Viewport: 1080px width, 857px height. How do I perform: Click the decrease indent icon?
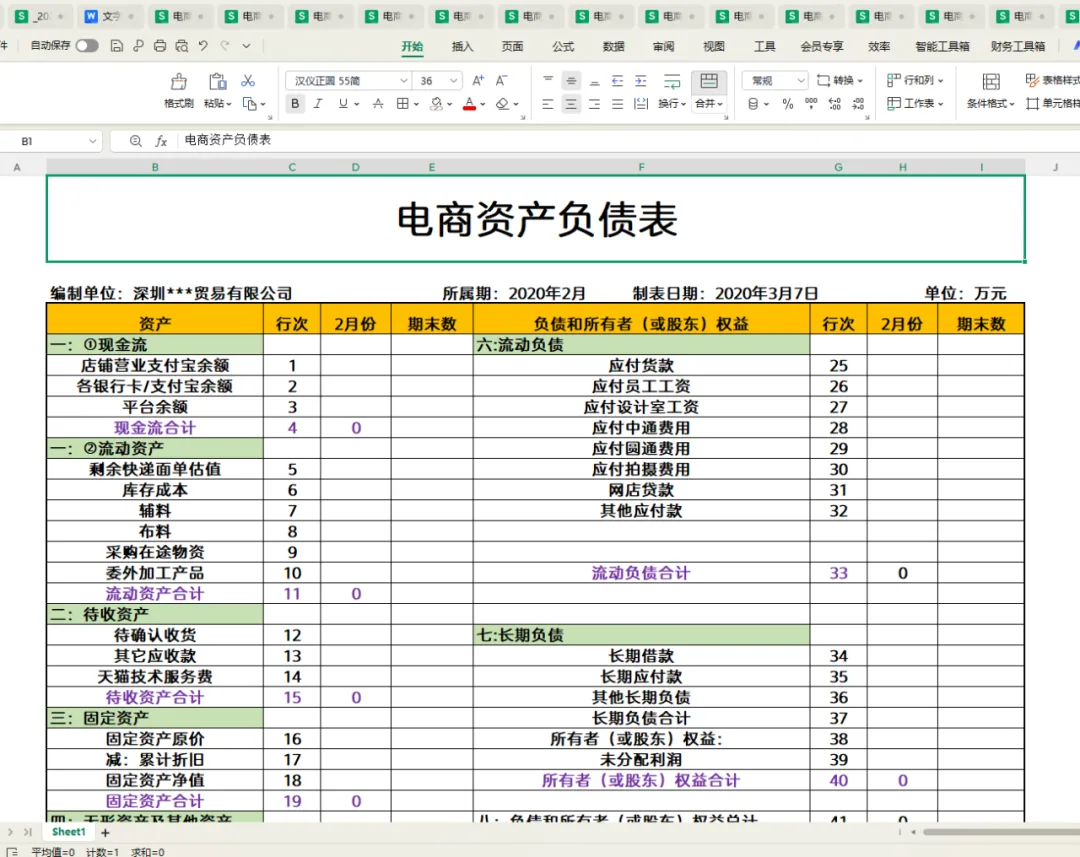(x=618, y=81)
